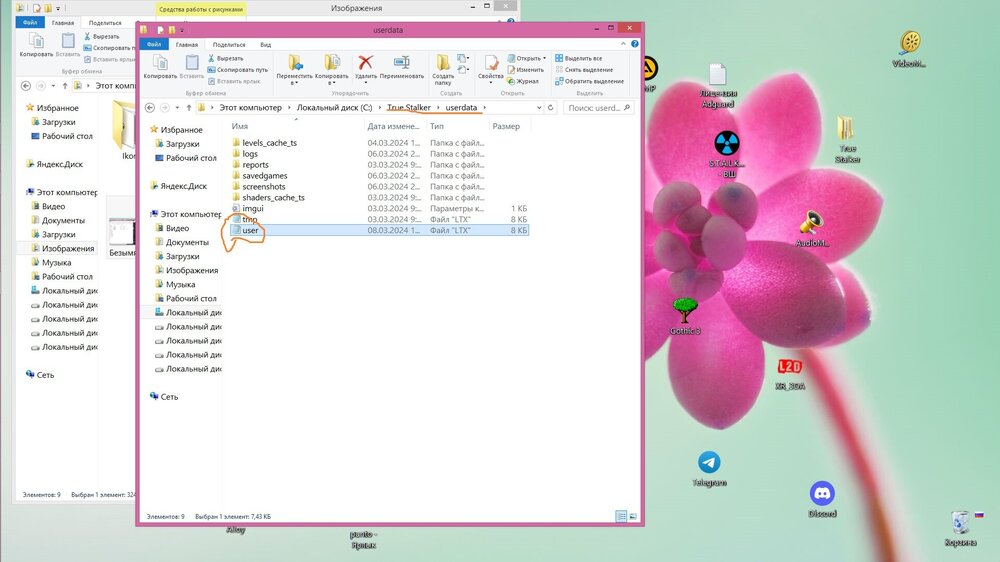Open the Поделиться tab in userdata window
The height and width of the screenshot is (562, 1000).
point(228,44)
